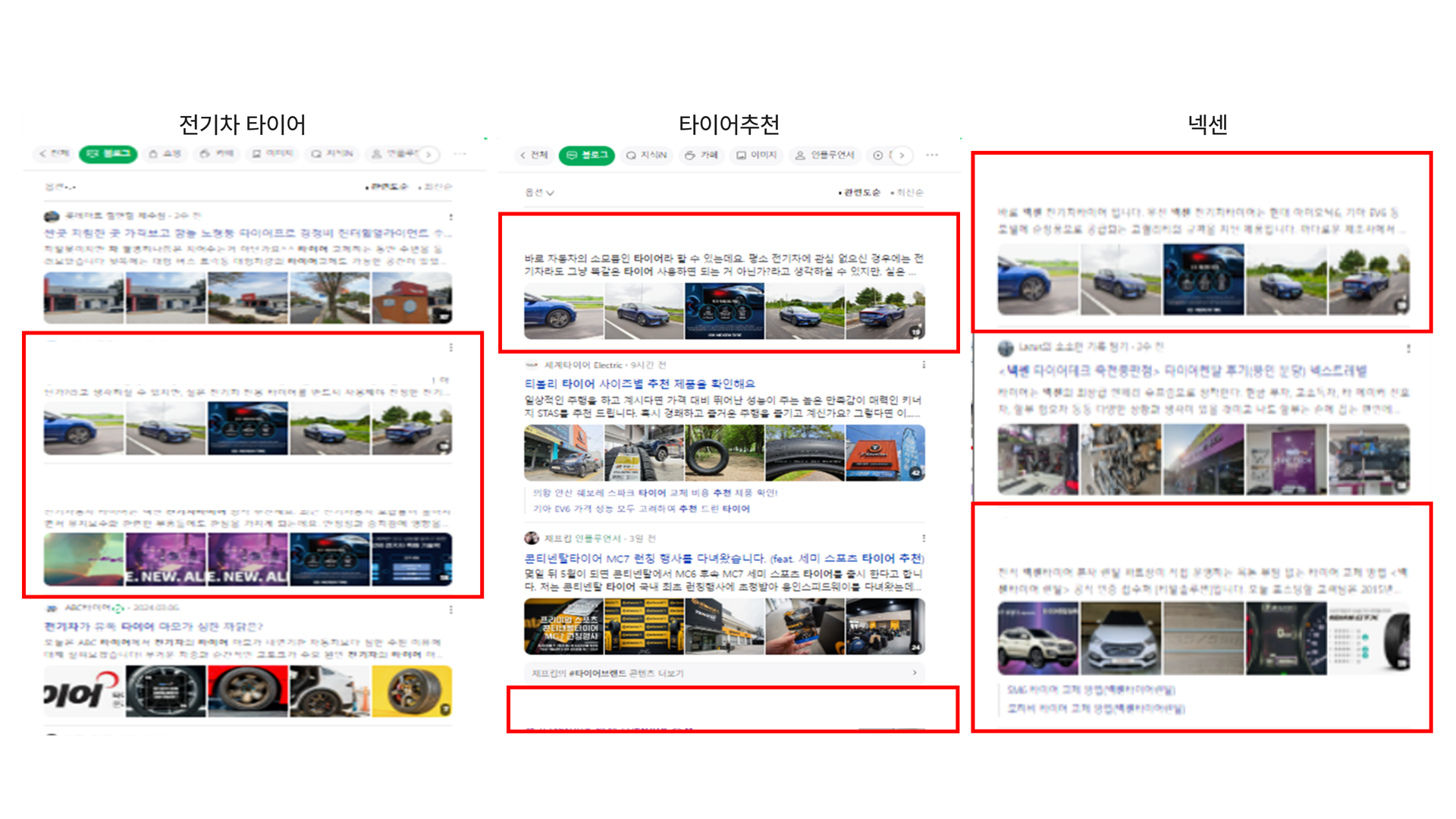Click 세계타이어 Electric author name
Image resolution: width=1456 pixels, height=819 pixels.
tap(583, 366)
